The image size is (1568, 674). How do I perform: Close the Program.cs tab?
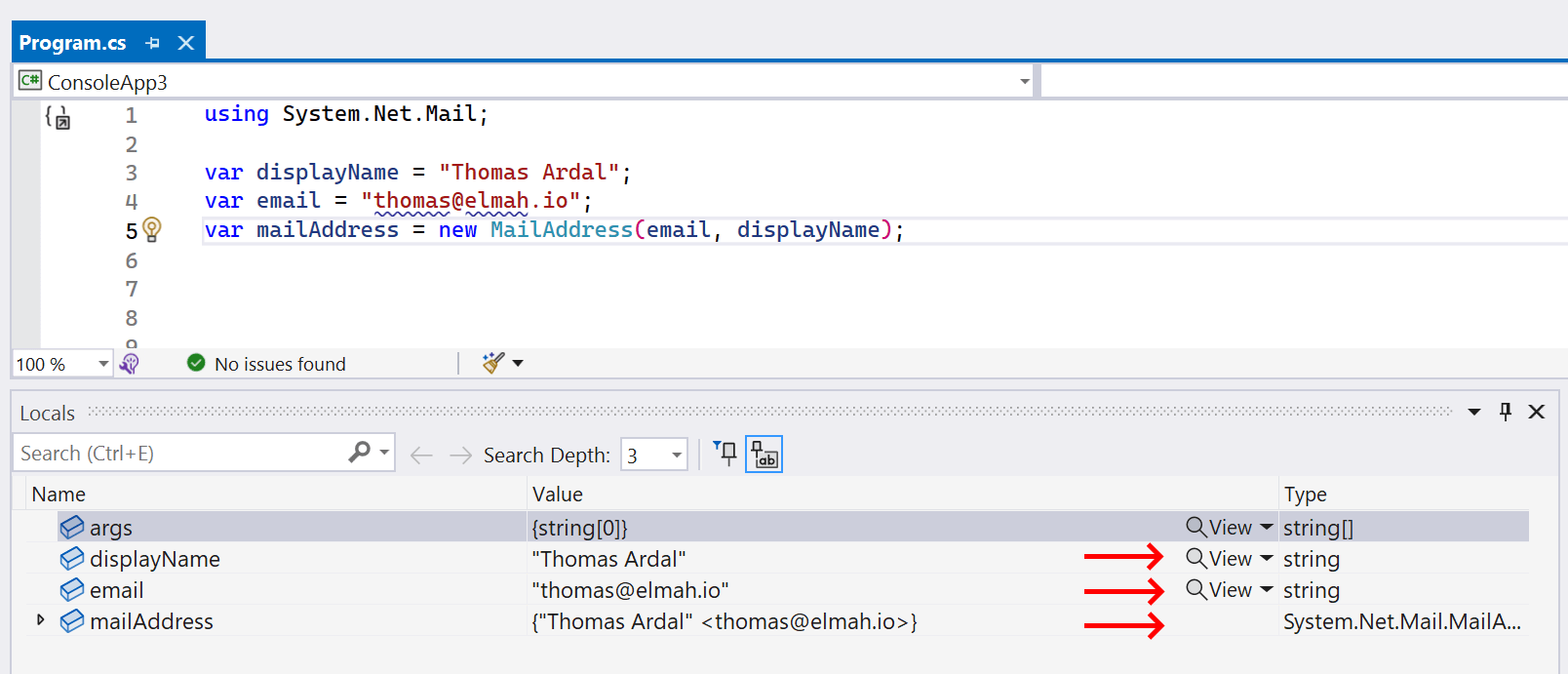tap(186, 43)
